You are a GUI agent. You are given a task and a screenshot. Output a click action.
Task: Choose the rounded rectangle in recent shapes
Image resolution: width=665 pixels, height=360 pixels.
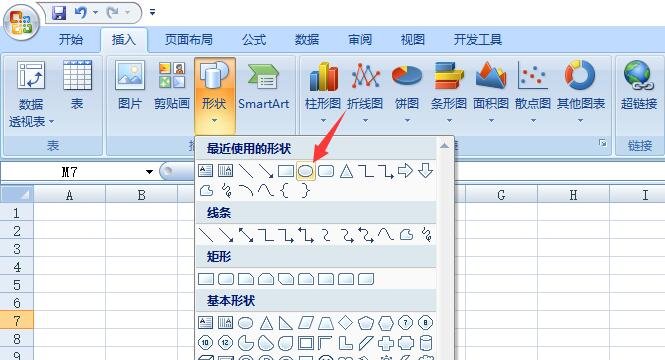click(326, 171)
